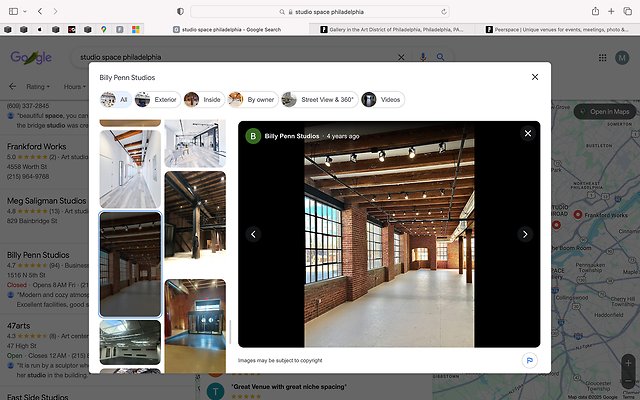
Task: Click Safari's back navigation arrow
Action: pyautogui.click(x=39, y=10)
